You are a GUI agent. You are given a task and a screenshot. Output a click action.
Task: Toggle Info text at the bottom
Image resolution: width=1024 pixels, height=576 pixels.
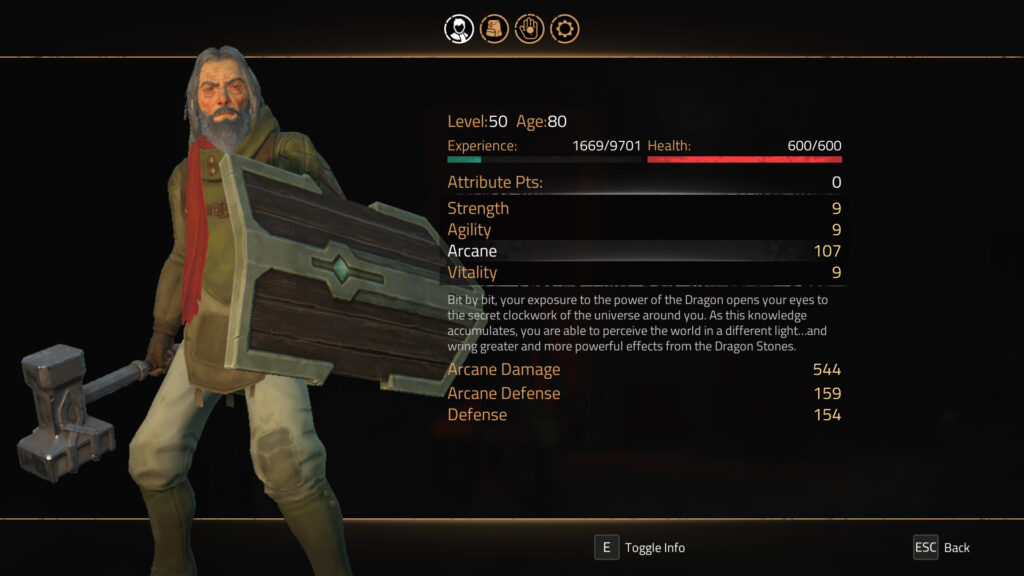click(654, 548)
